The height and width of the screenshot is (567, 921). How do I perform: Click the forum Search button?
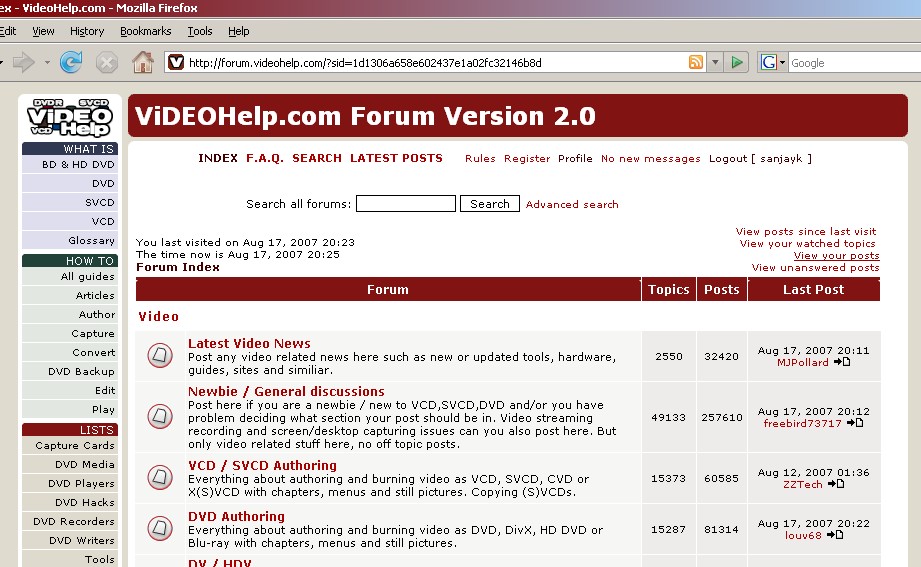pos(489,204)
